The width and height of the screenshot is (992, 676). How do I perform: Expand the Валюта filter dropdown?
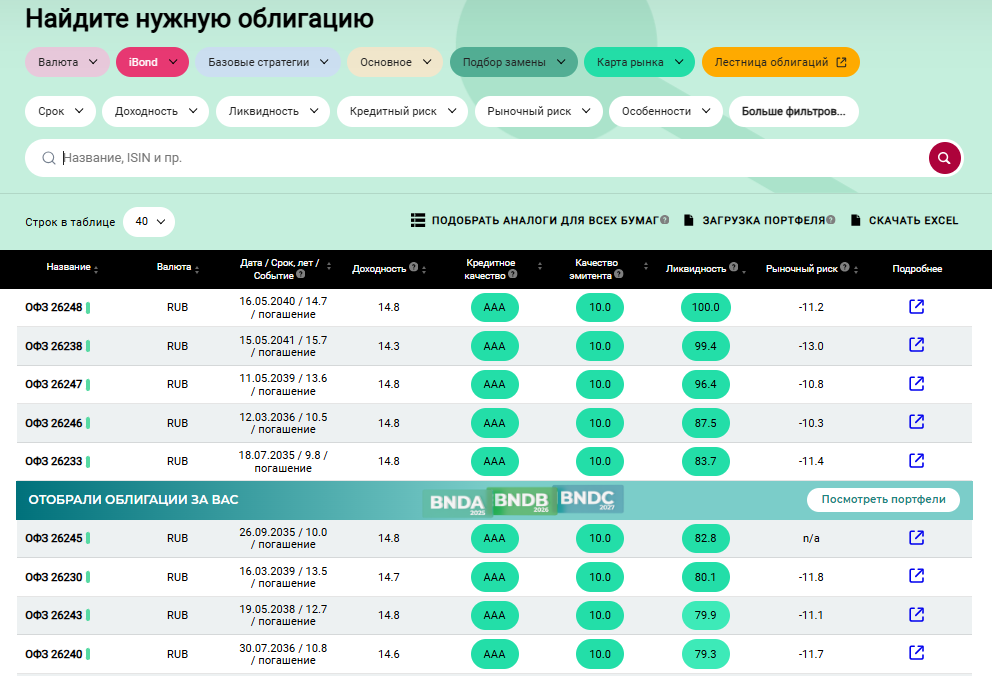(x=67, y=62)
